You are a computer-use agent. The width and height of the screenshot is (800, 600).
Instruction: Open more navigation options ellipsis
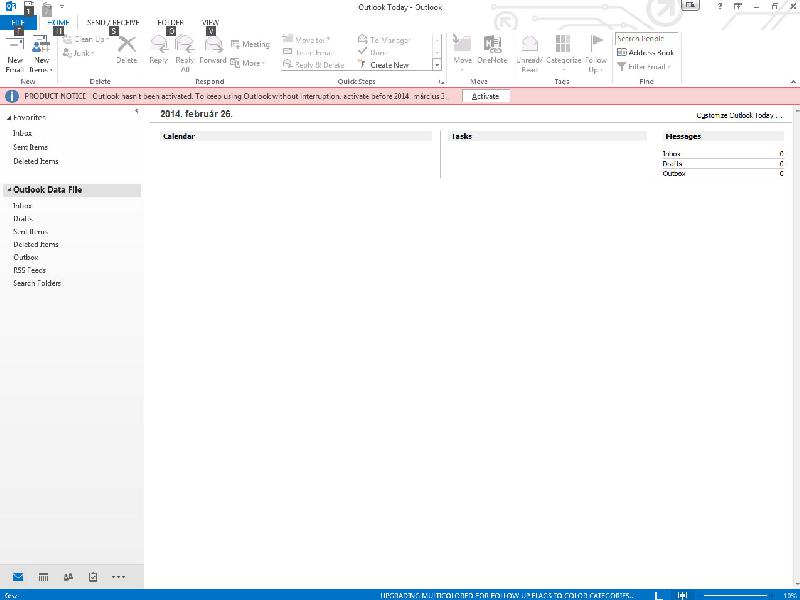coord(118,577)
